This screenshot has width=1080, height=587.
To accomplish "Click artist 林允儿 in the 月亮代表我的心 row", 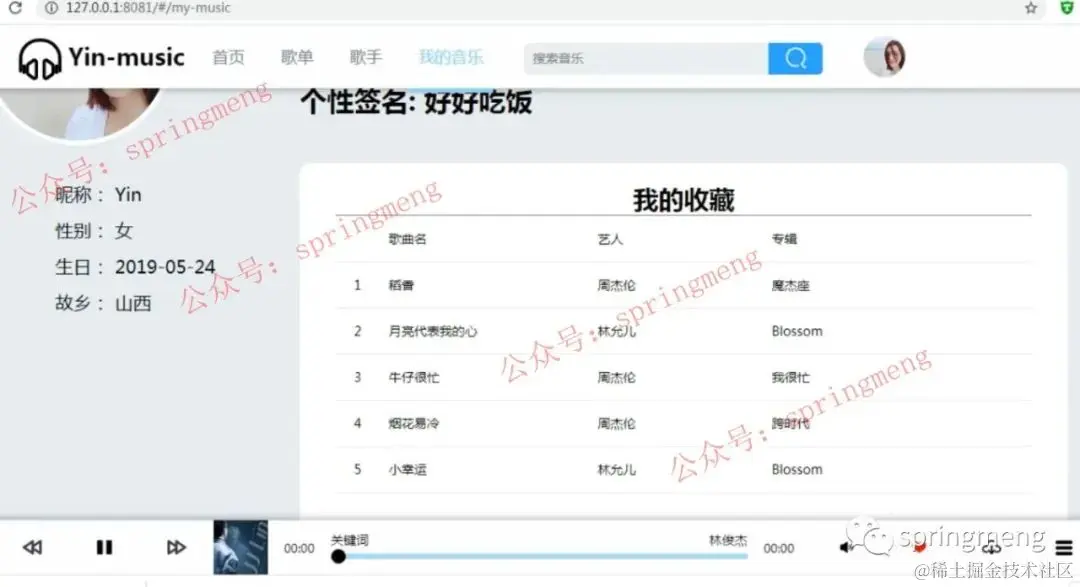I will (x=616, y=331).
